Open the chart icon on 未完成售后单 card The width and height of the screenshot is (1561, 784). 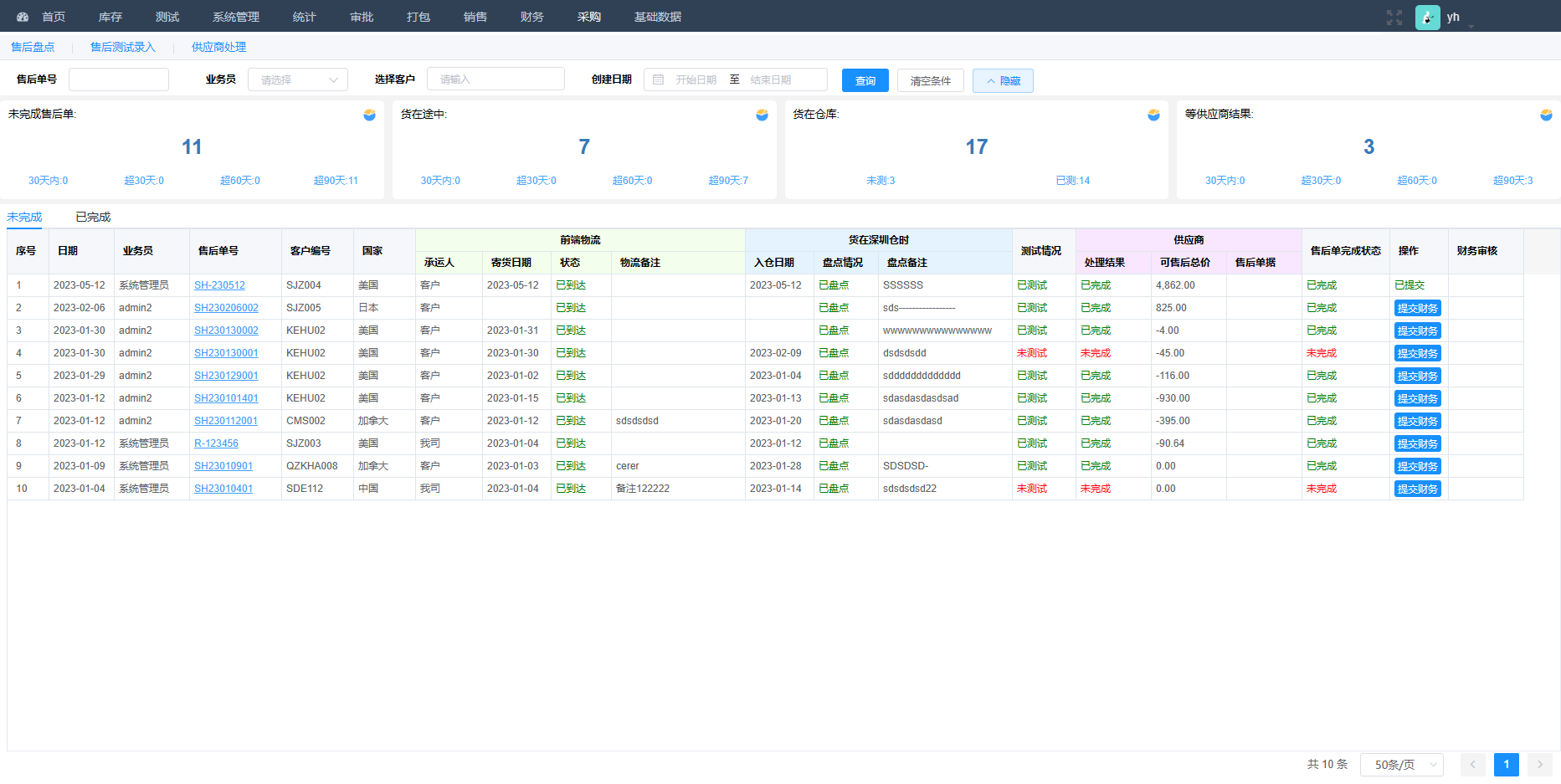[369, 115]
